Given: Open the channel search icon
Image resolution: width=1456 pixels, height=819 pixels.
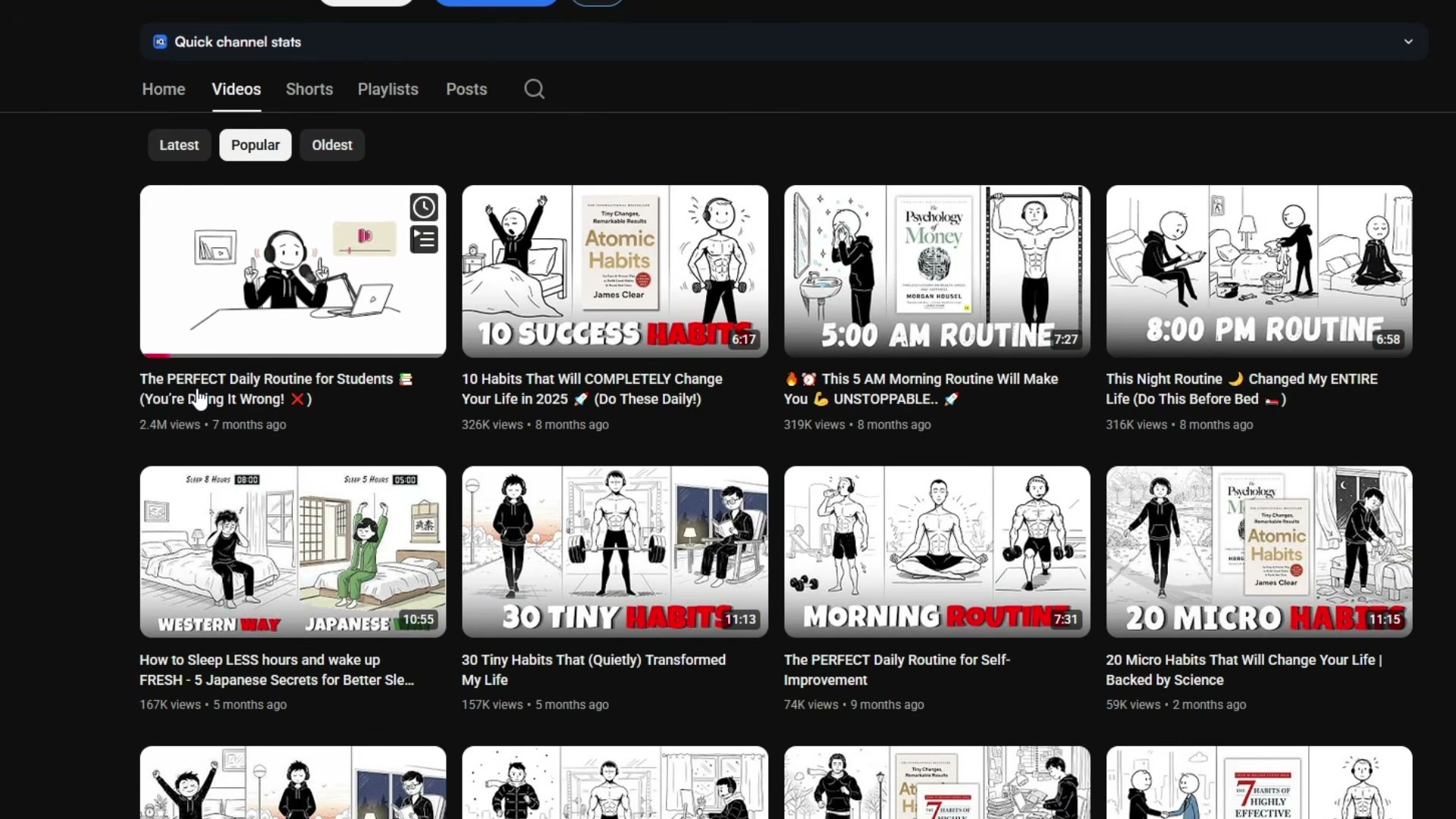Looking at the screenshot, I should click(x=534, y=89).
